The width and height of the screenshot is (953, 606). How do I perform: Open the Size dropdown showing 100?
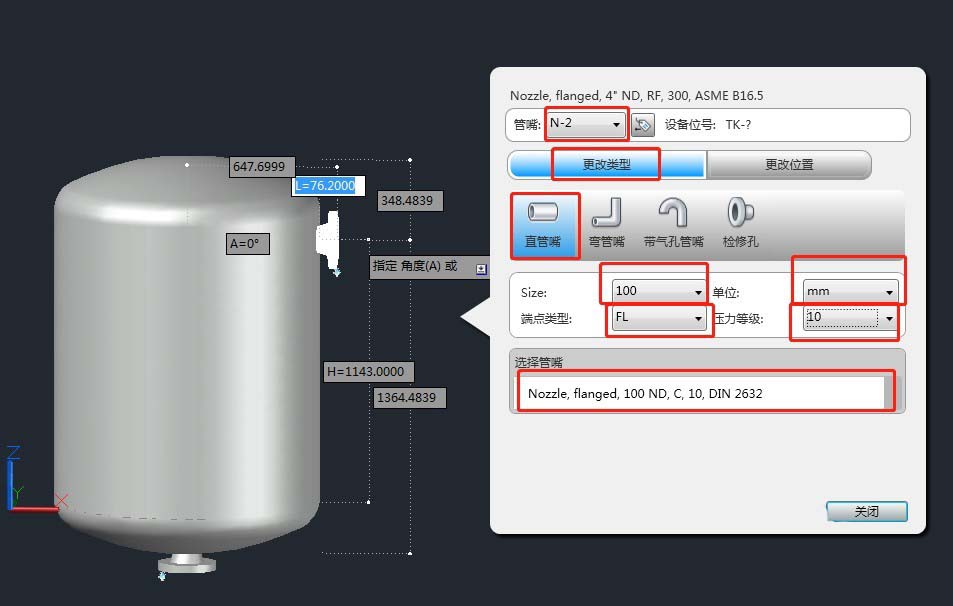pyautogui.click(x=659, y=291)
